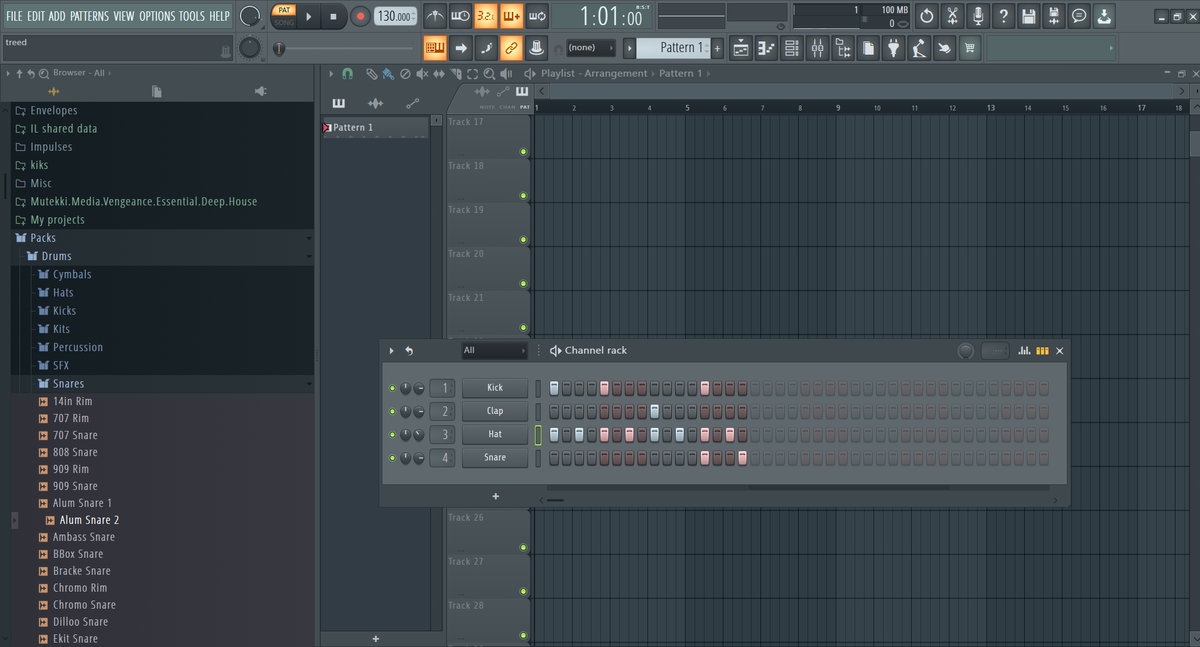The image size is (1200, 647).
Task: Select the zoom magnifier tool in Playlist
Action: (489, 73)
